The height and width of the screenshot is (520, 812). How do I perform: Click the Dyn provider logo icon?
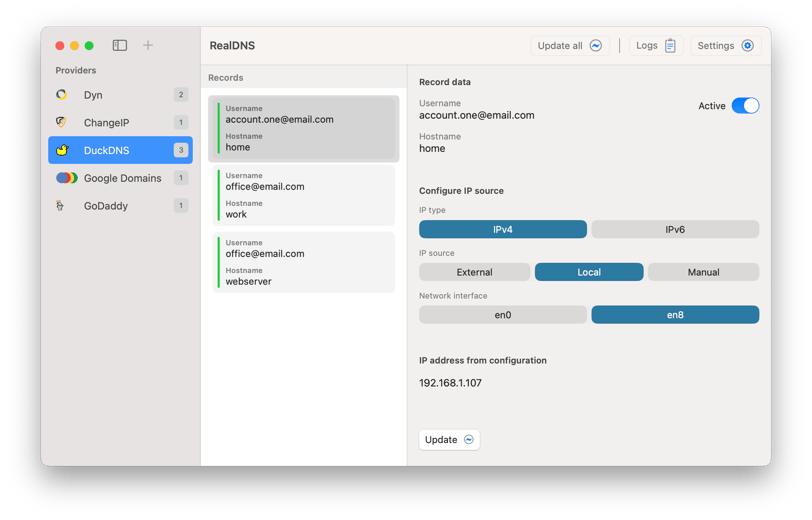62,95
